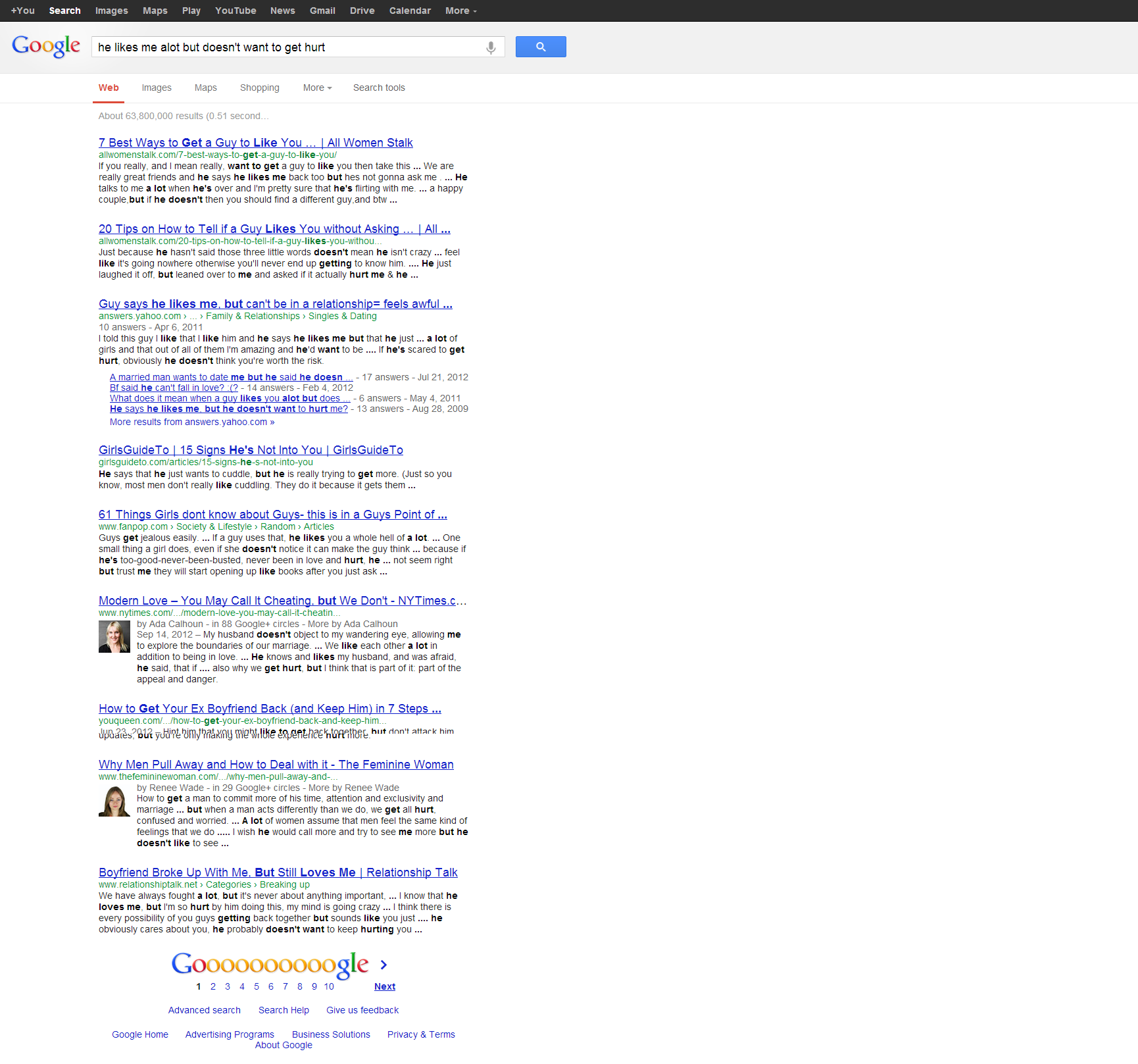
Task: Open Advanced search
Action: point(205,1010)
